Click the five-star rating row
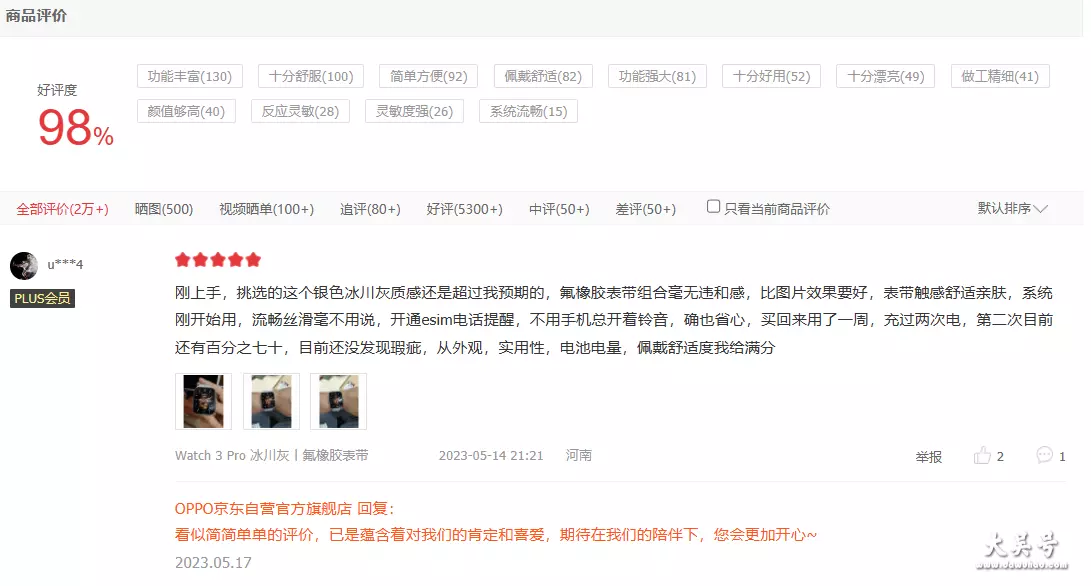 point(218,260)
